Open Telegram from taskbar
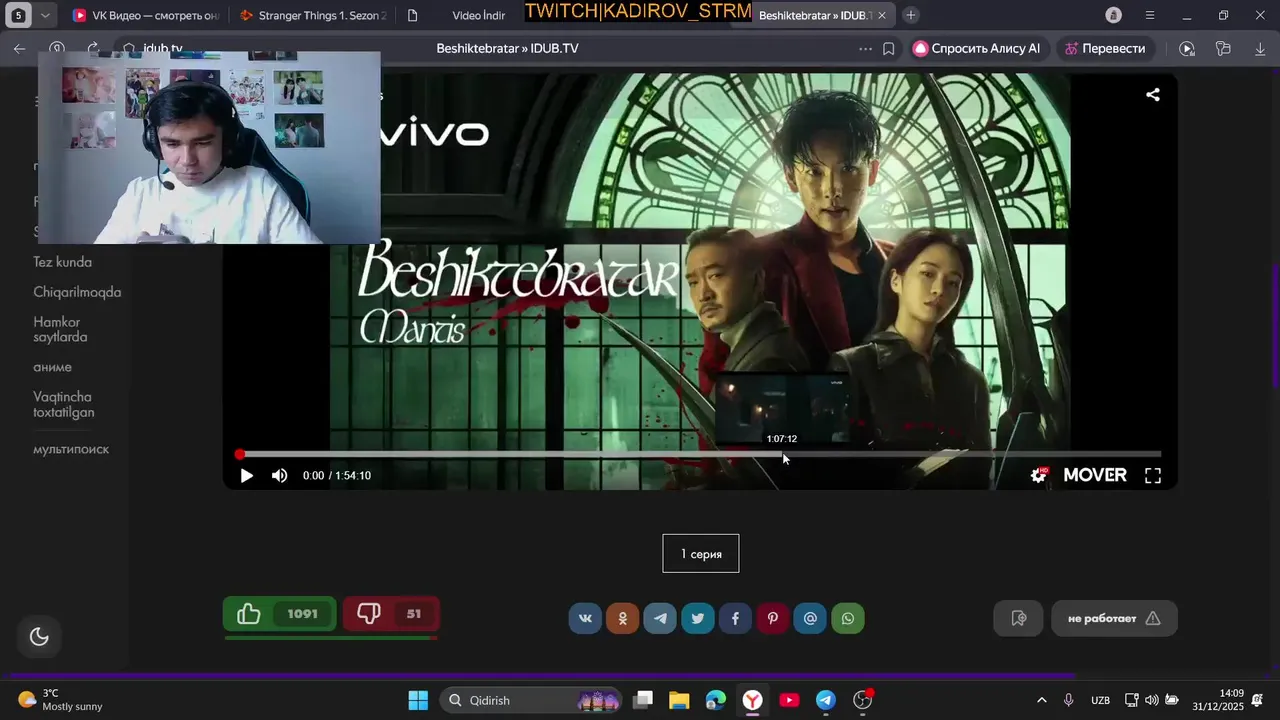Screen dimensions: 1280x720 (x=826, y=700)
